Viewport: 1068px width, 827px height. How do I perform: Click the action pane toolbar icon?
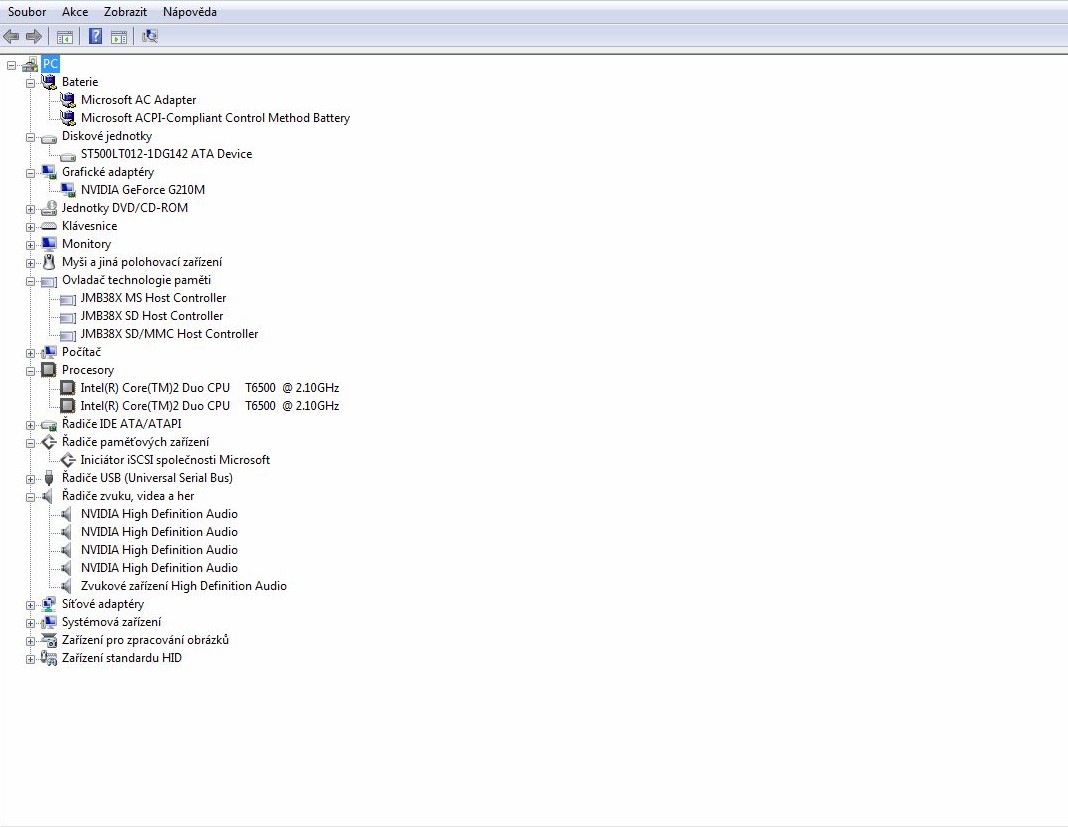(x=119, y=37)
